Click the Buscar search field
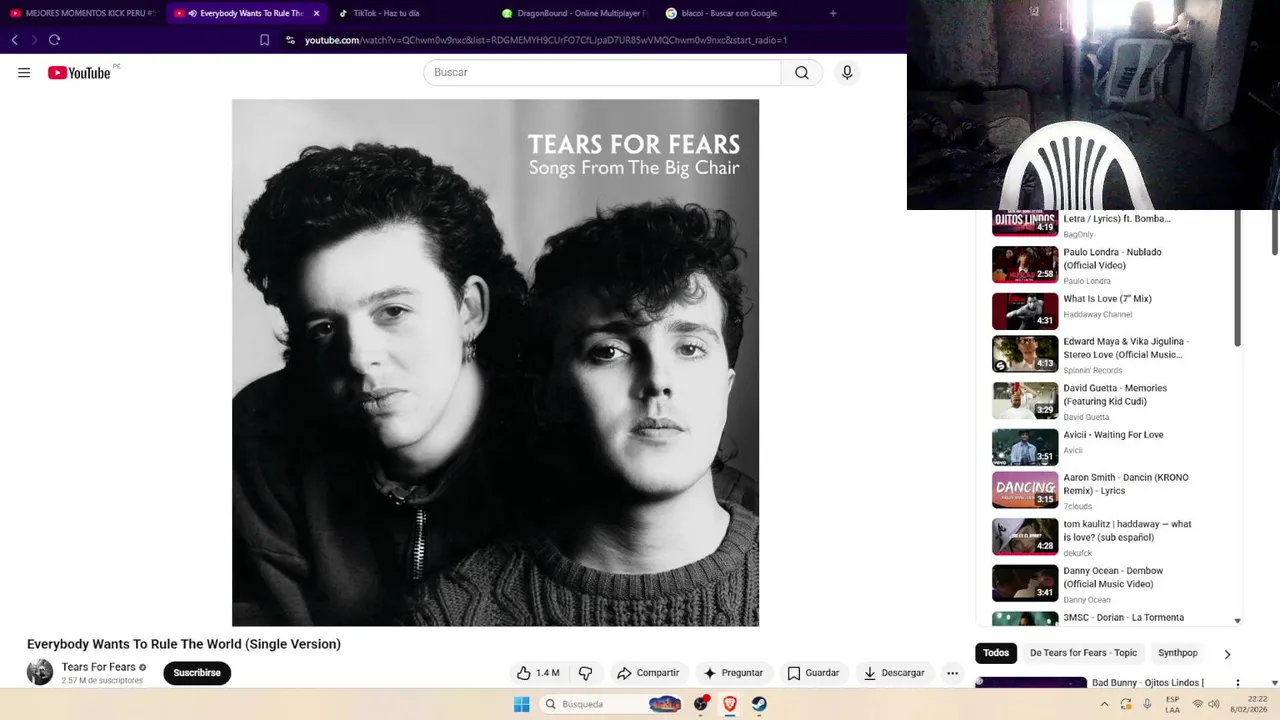 [x=602, y=72]
